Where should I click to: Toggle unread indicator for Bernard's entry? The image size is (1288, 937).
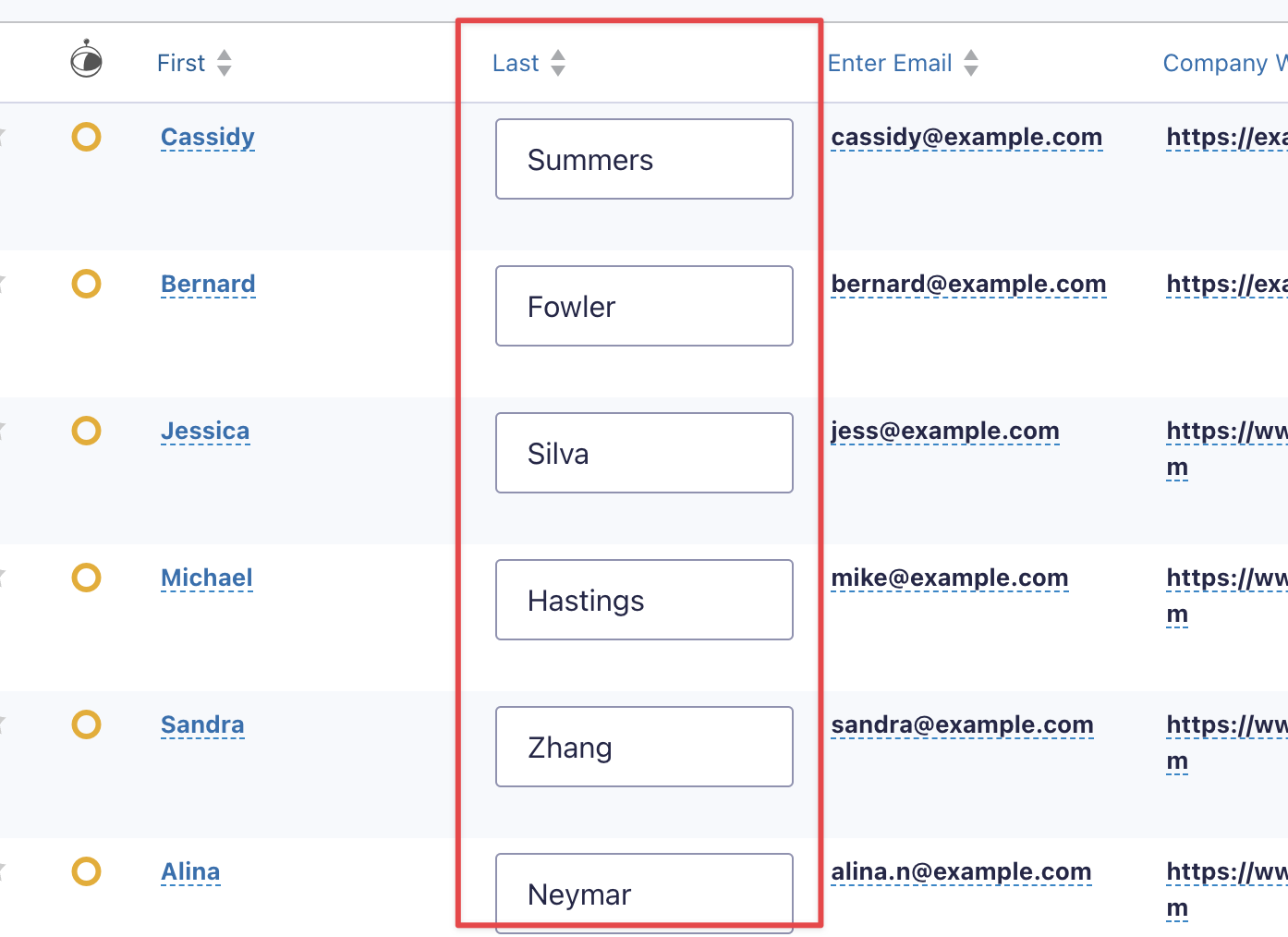click(86, 284)
